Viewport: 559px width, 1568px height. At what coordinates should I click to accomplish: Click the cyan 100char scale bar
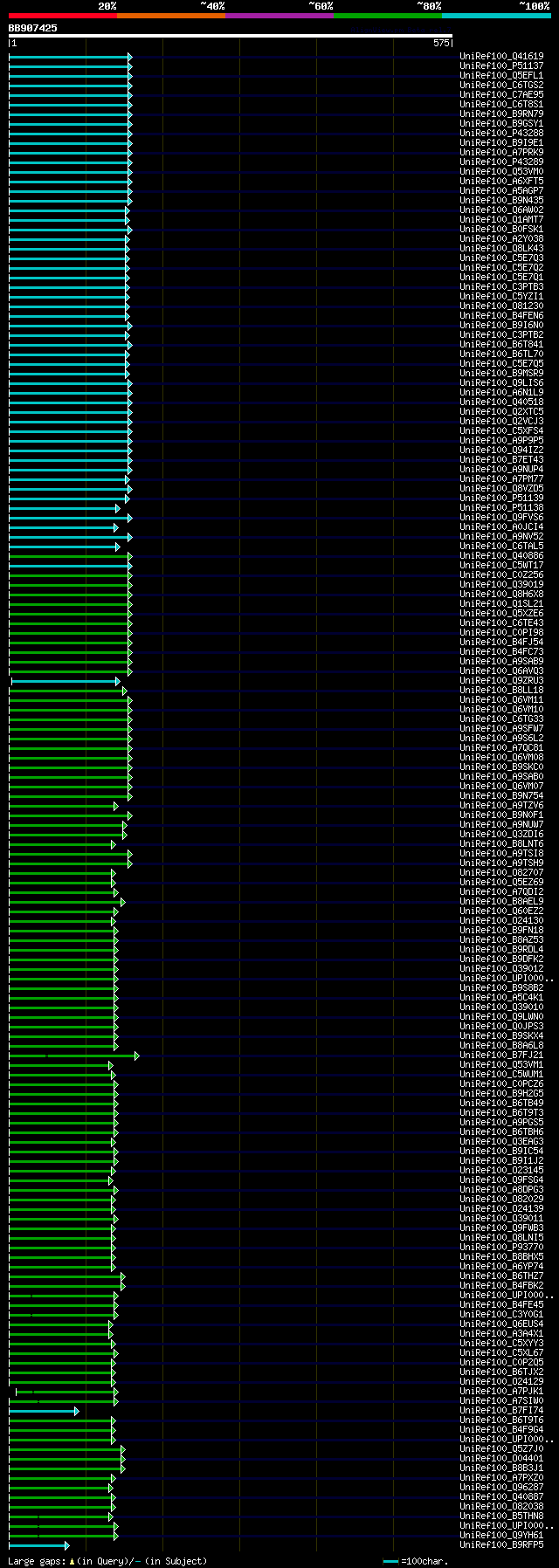[x=390, y=1561]
